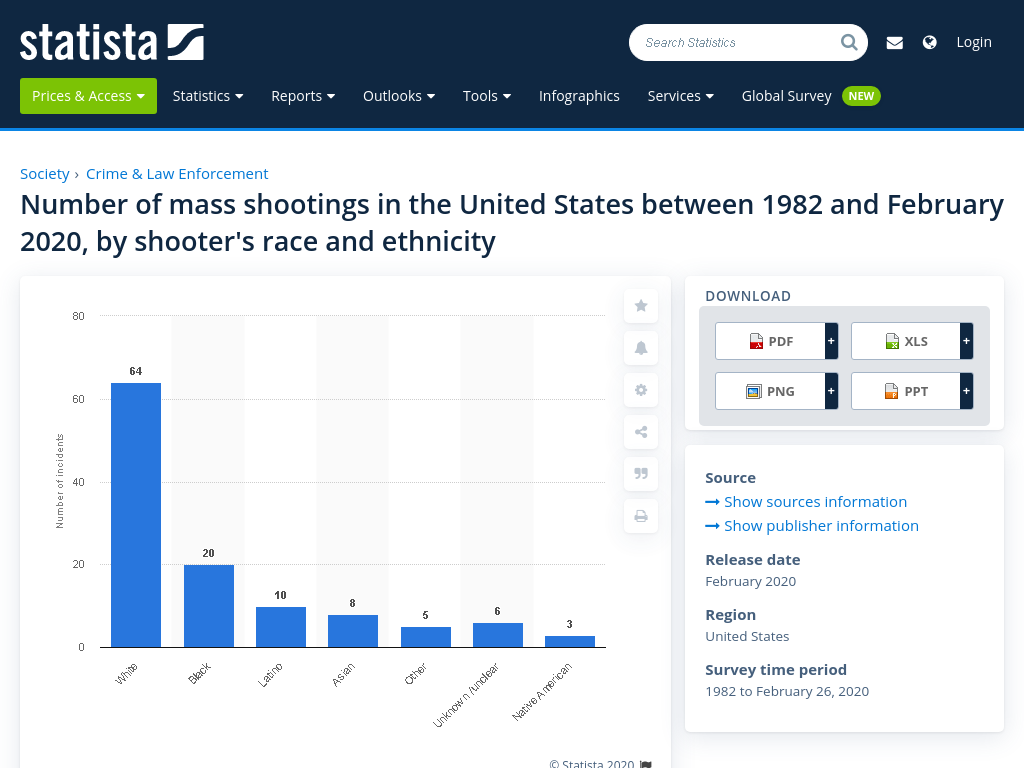Click the NEW badge beside Global Survey
This screenshot has width=1024, height=768.
point(861,96)
